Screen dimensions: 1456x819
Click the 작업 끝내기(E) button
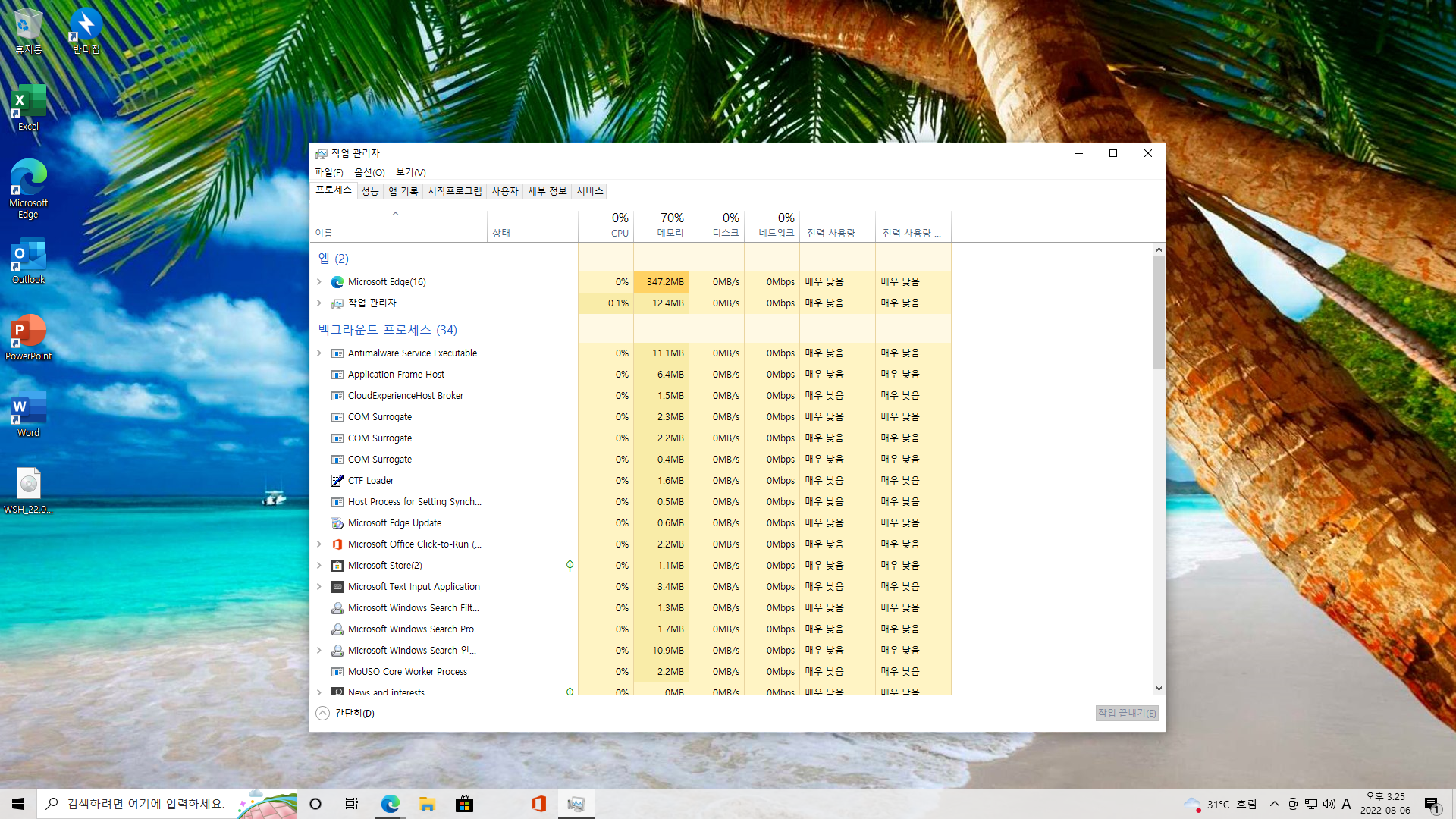(x=1127, y=713)
